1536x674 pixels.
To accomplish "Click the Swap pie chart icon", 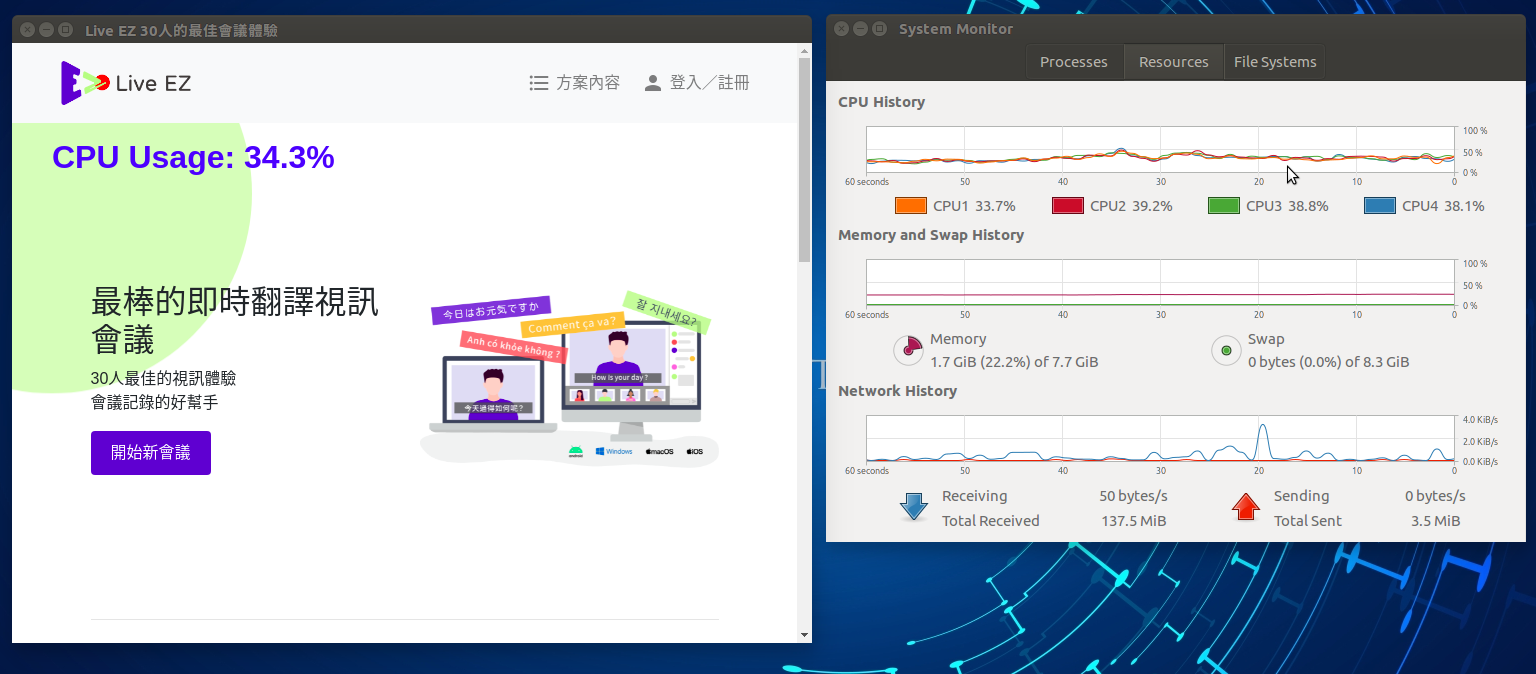I will [x=1226, y=350].
